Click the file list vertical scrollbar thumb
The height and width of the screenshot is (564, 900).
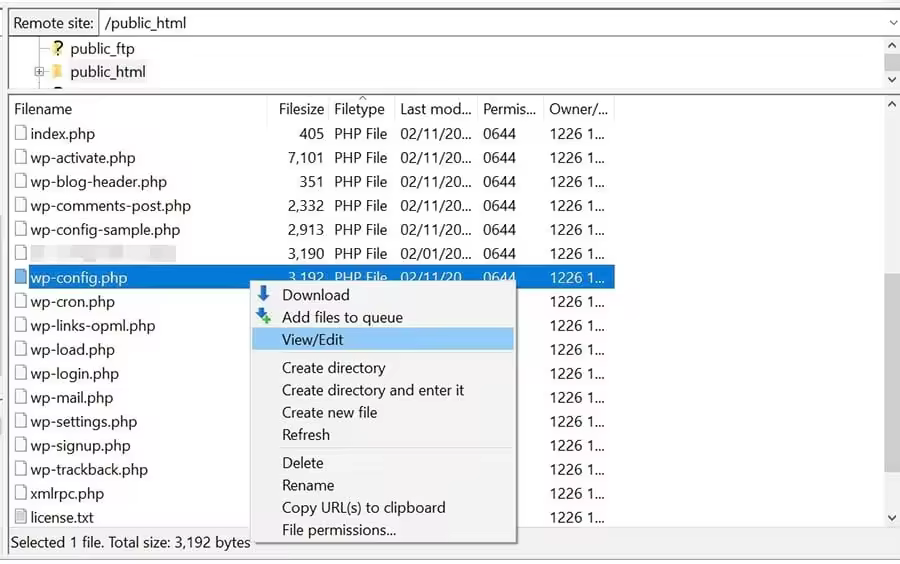point(891,373)
